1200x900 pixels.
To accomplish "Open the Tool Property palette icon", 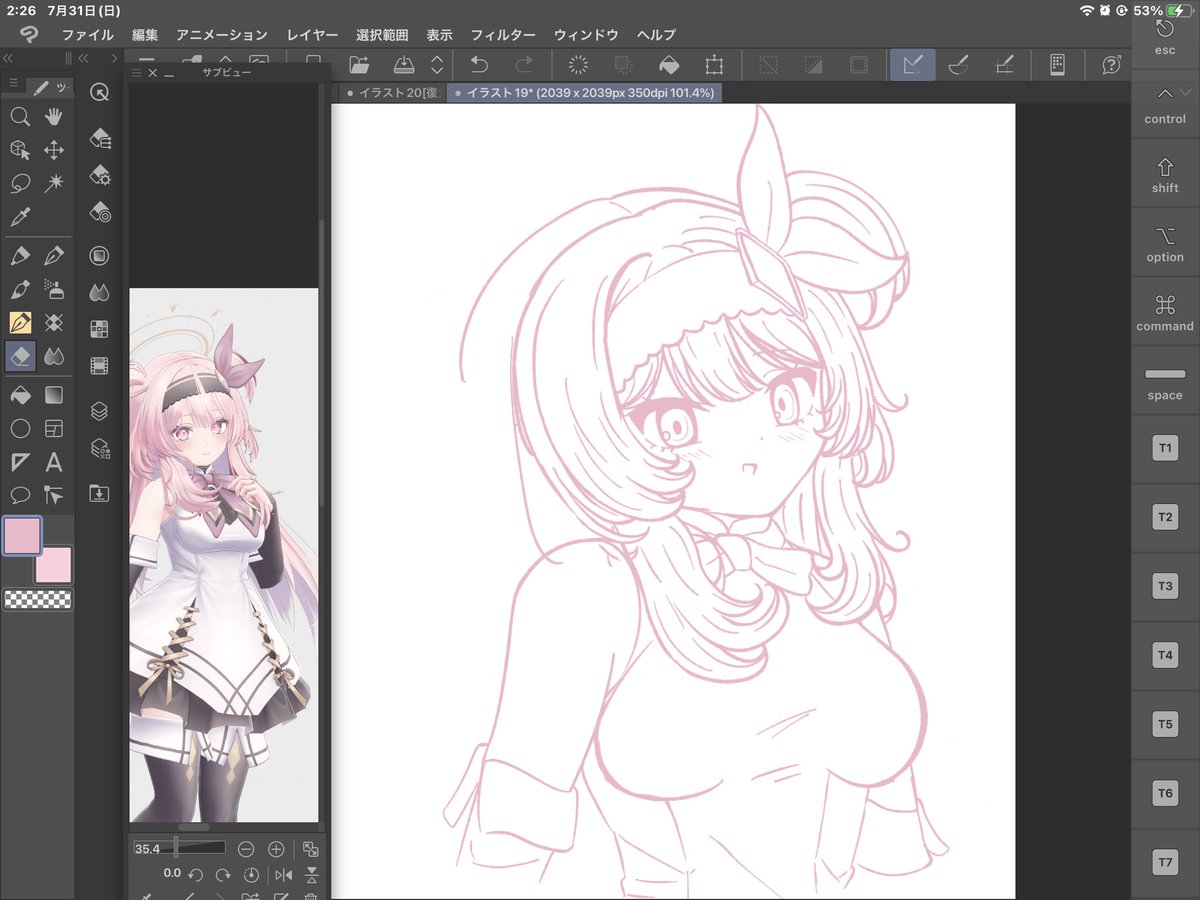I will 99,176.
